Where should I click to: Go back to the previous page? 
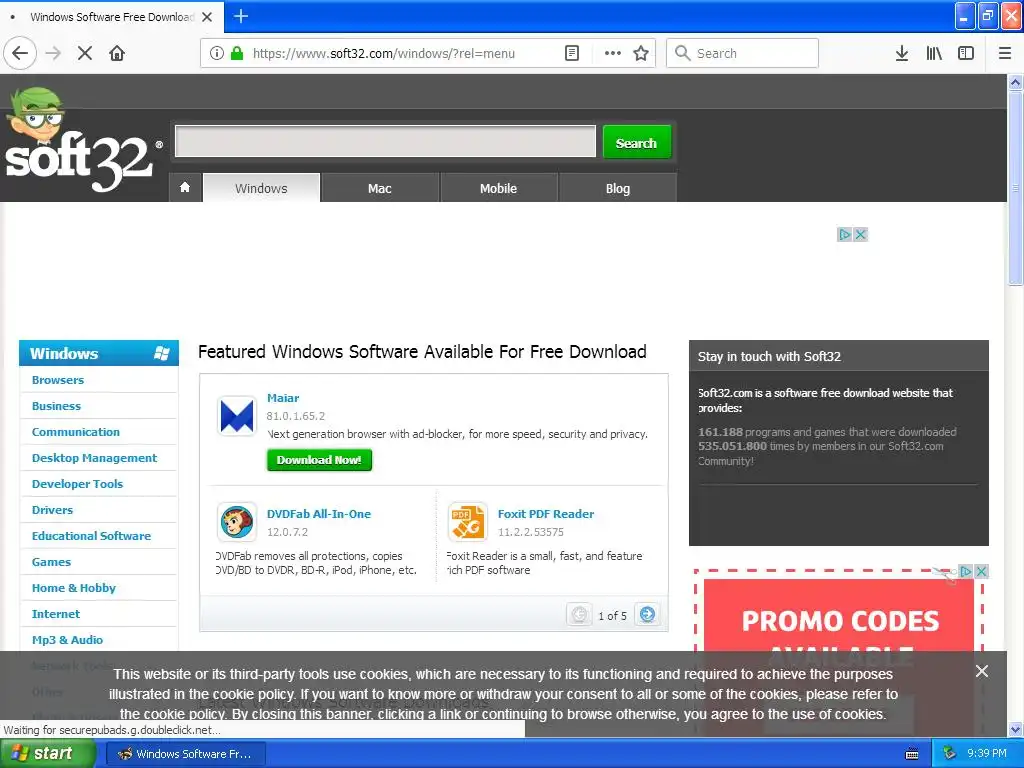pos(20,53)
